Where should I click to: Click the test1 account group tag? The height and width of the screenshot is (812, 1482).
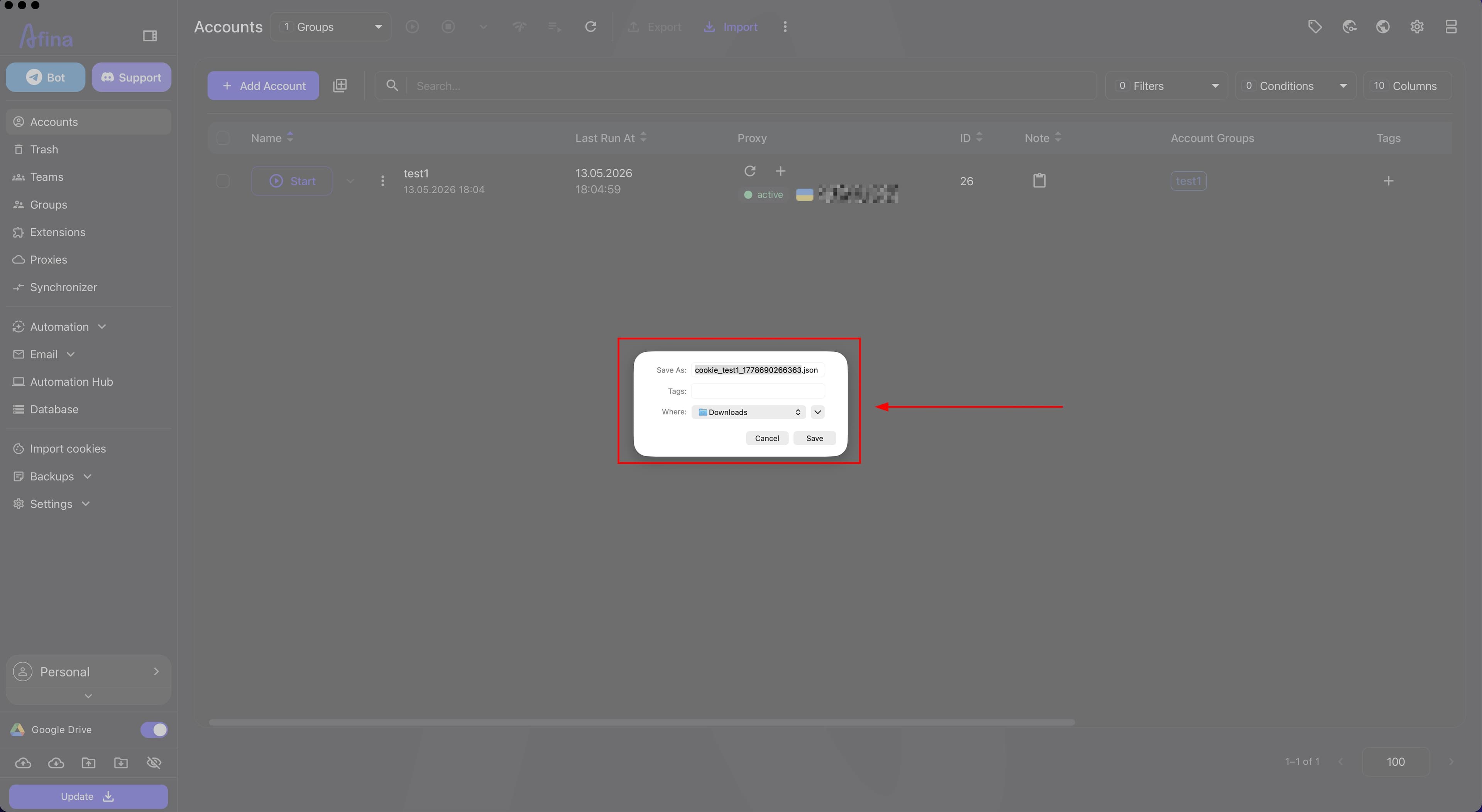coord(1189,181)
